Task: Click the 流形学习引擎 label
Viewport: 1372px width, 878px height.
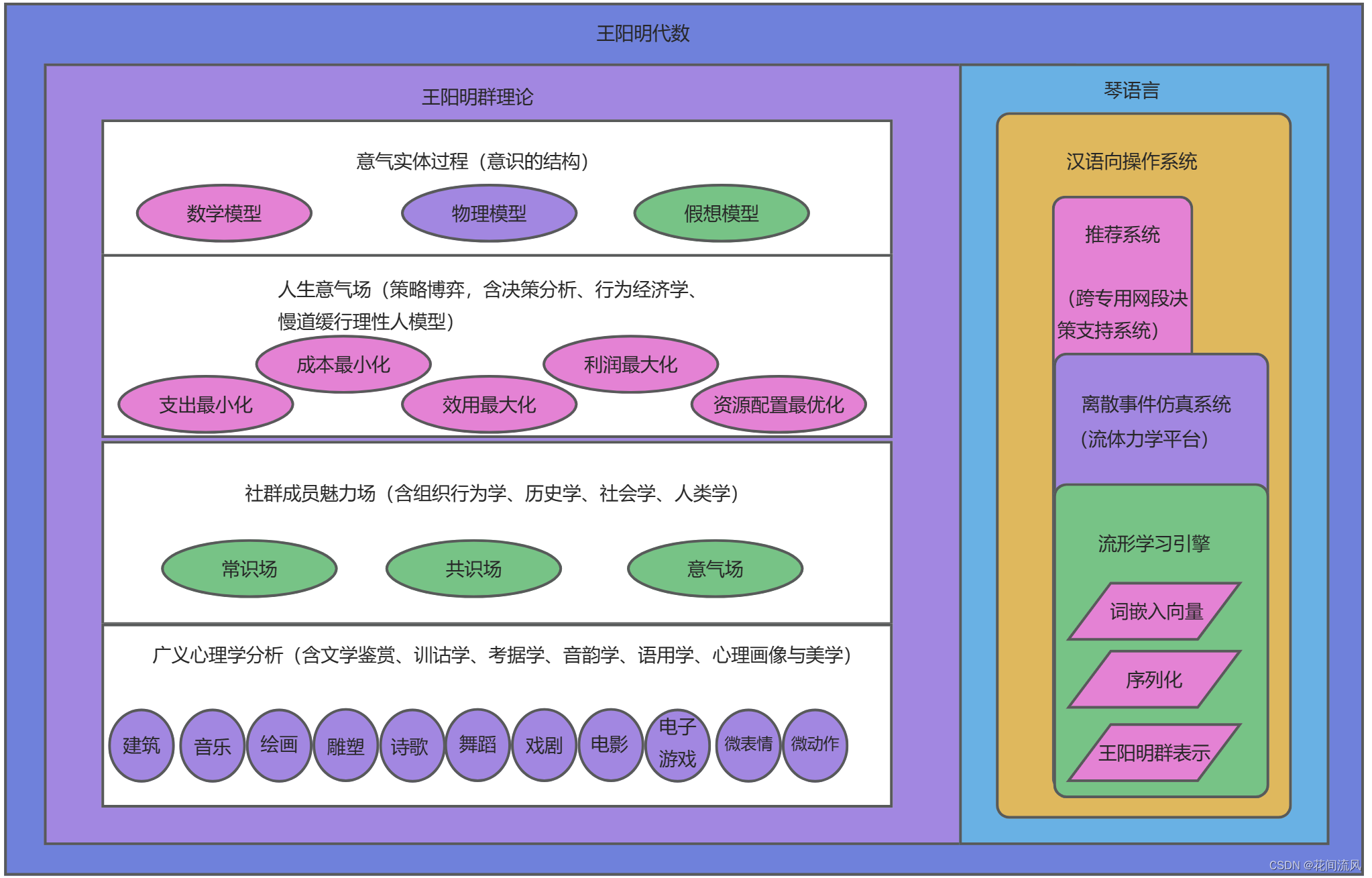Action: [x=1154, y=543]
